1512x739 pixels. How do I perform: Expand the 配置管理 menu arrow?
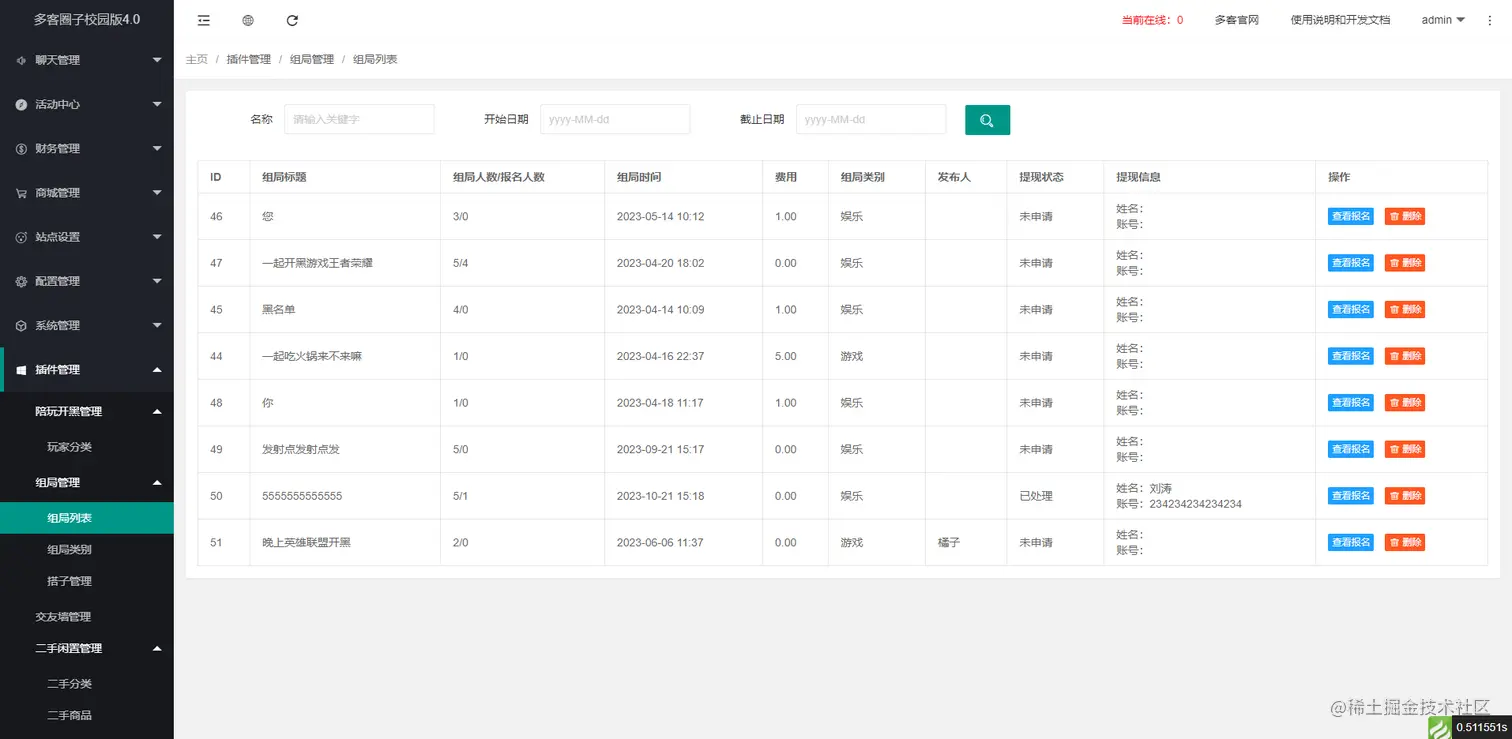(157, 281)
